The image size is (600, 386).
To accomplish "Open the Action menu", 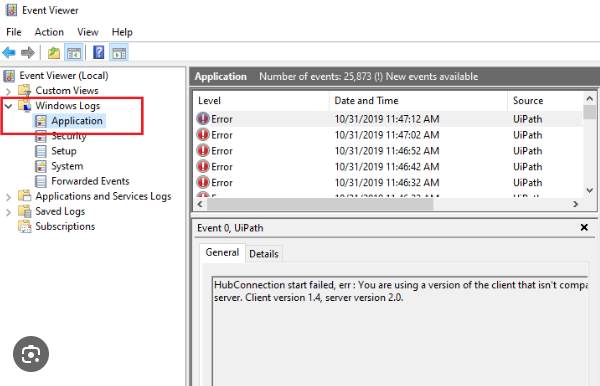I will (x=49, y=32).
